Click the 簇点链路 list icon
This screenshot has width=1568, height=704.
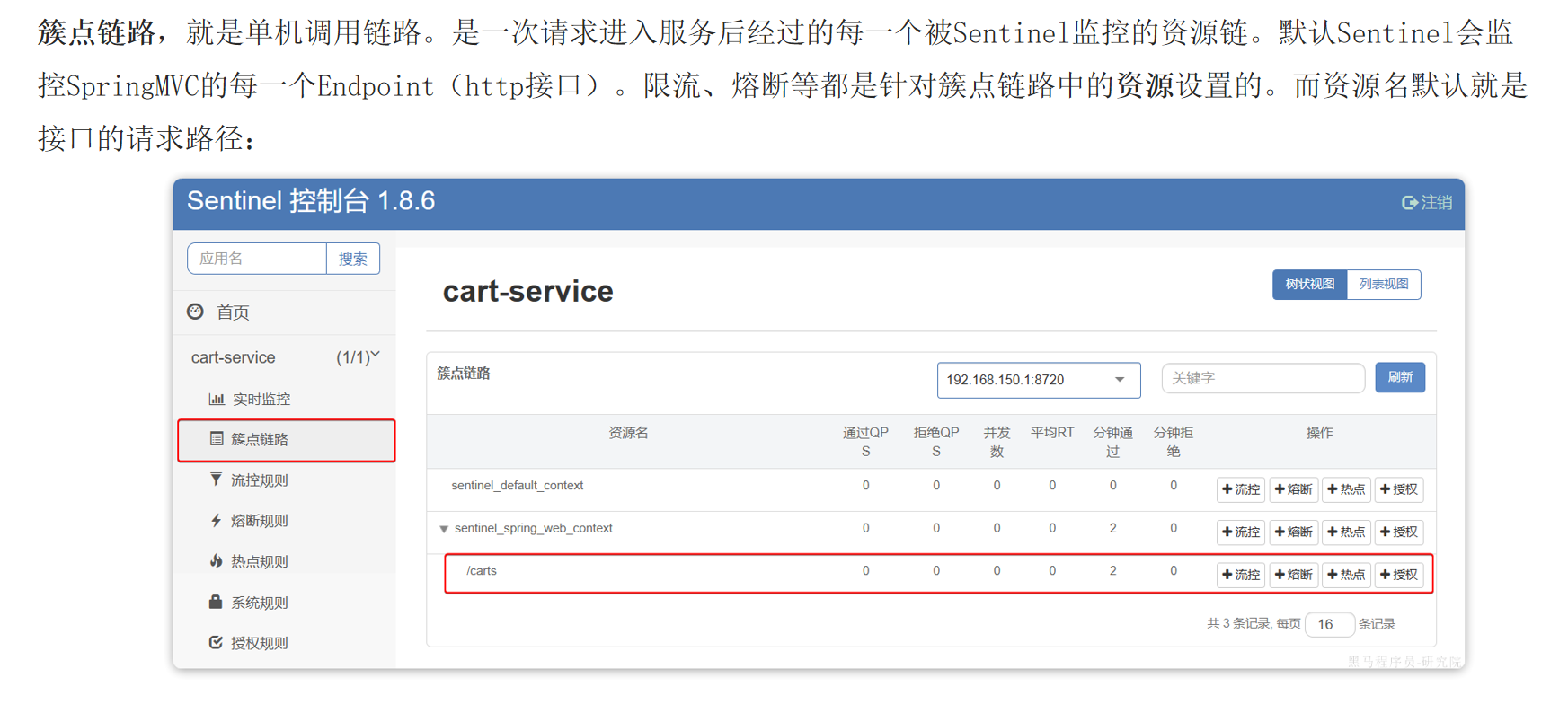pos(217,439)
